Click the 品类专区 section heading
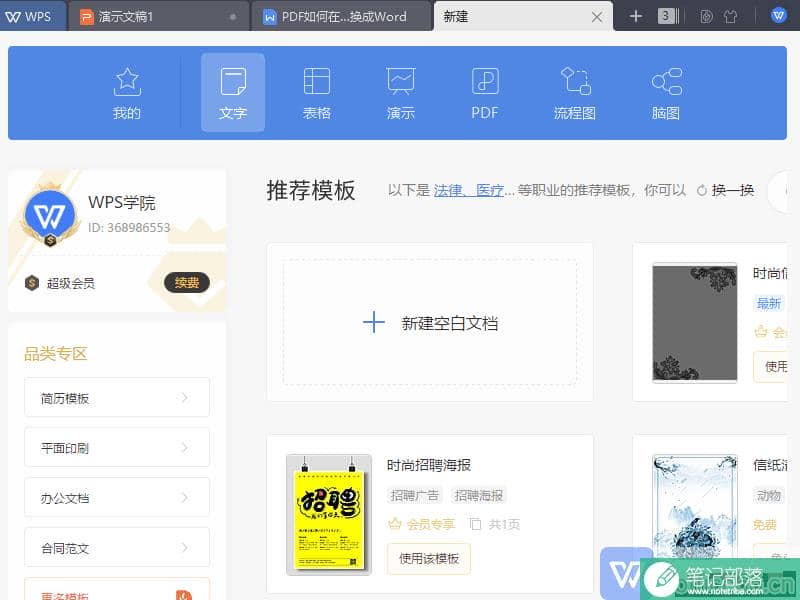The width and height of the screenshot is (800, 600). pos(56,354)
